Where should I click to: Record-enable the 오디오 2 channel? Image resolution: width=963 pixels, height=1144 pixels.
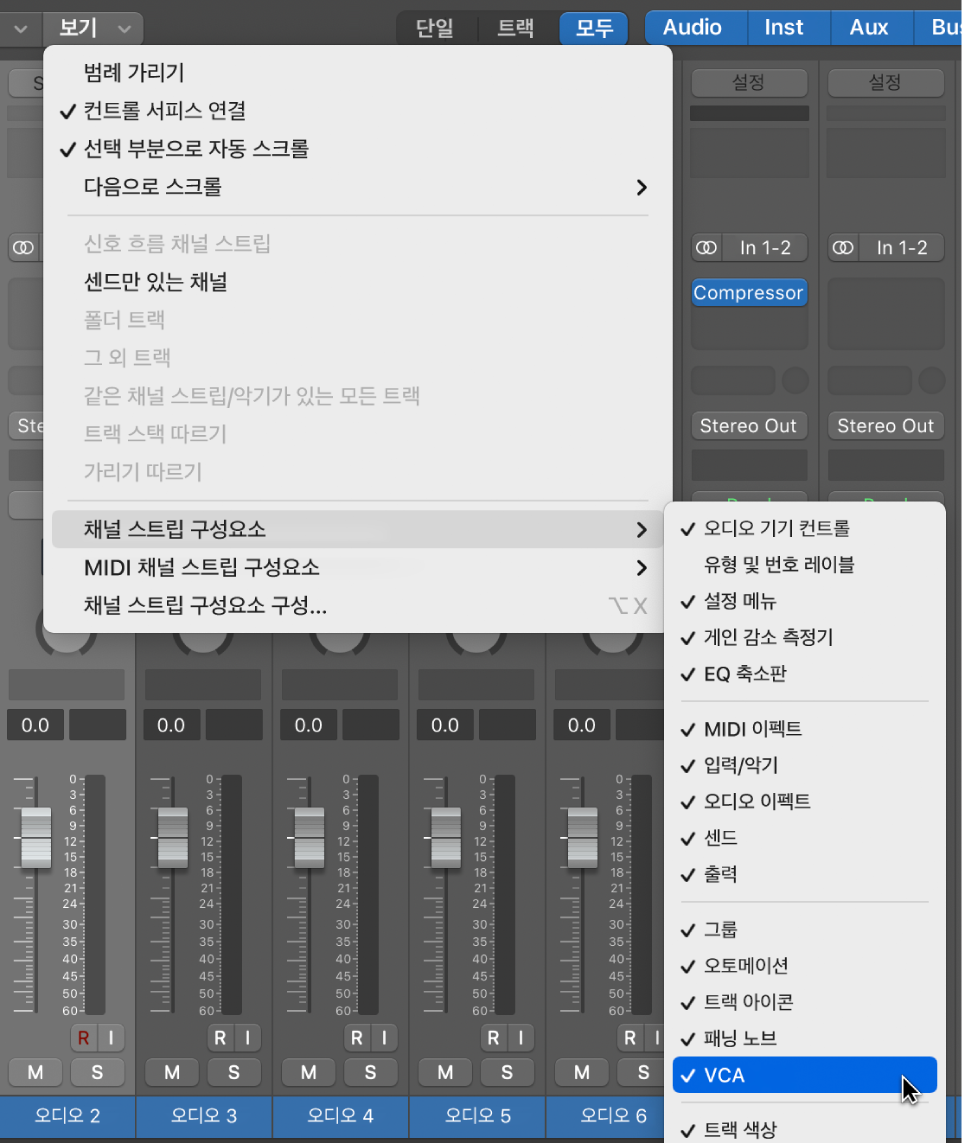[83, 1037]
